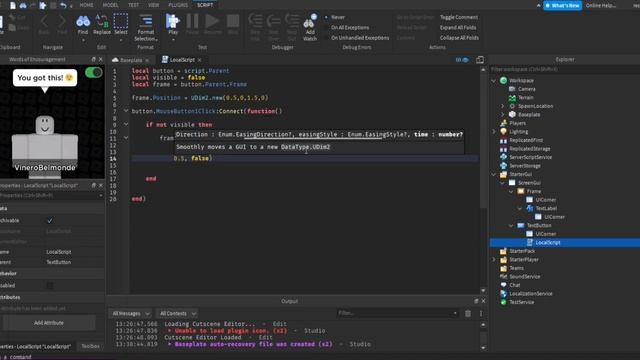640x360 pixels.
Task: Toggle the Disabled property checkbox
Action: pos(50,286)
